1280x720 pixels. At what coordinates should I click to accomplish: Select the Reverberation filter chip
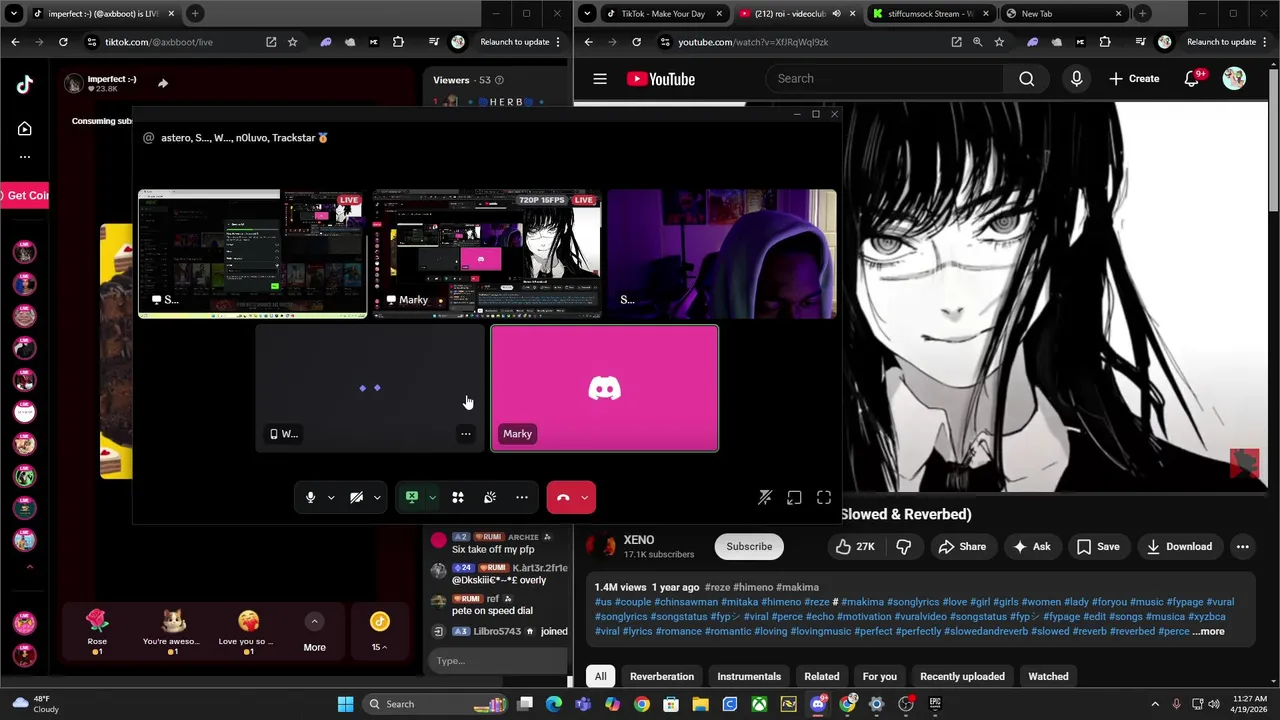662,677
